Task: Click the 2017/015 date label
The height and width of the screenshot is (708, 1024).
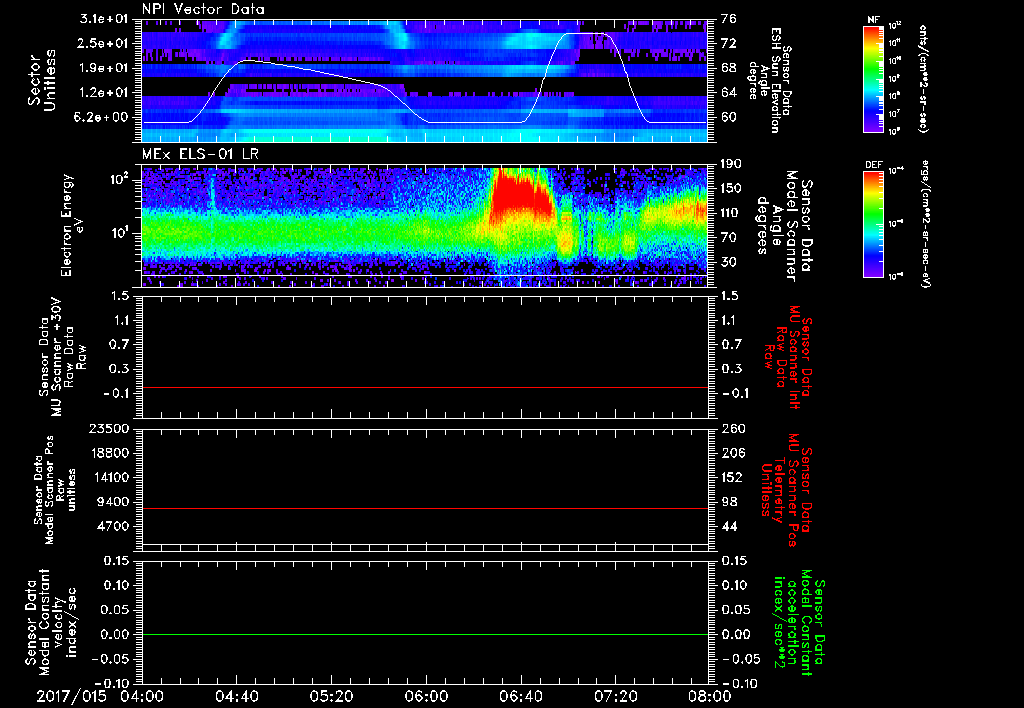Action: click(x=71, y=696)
